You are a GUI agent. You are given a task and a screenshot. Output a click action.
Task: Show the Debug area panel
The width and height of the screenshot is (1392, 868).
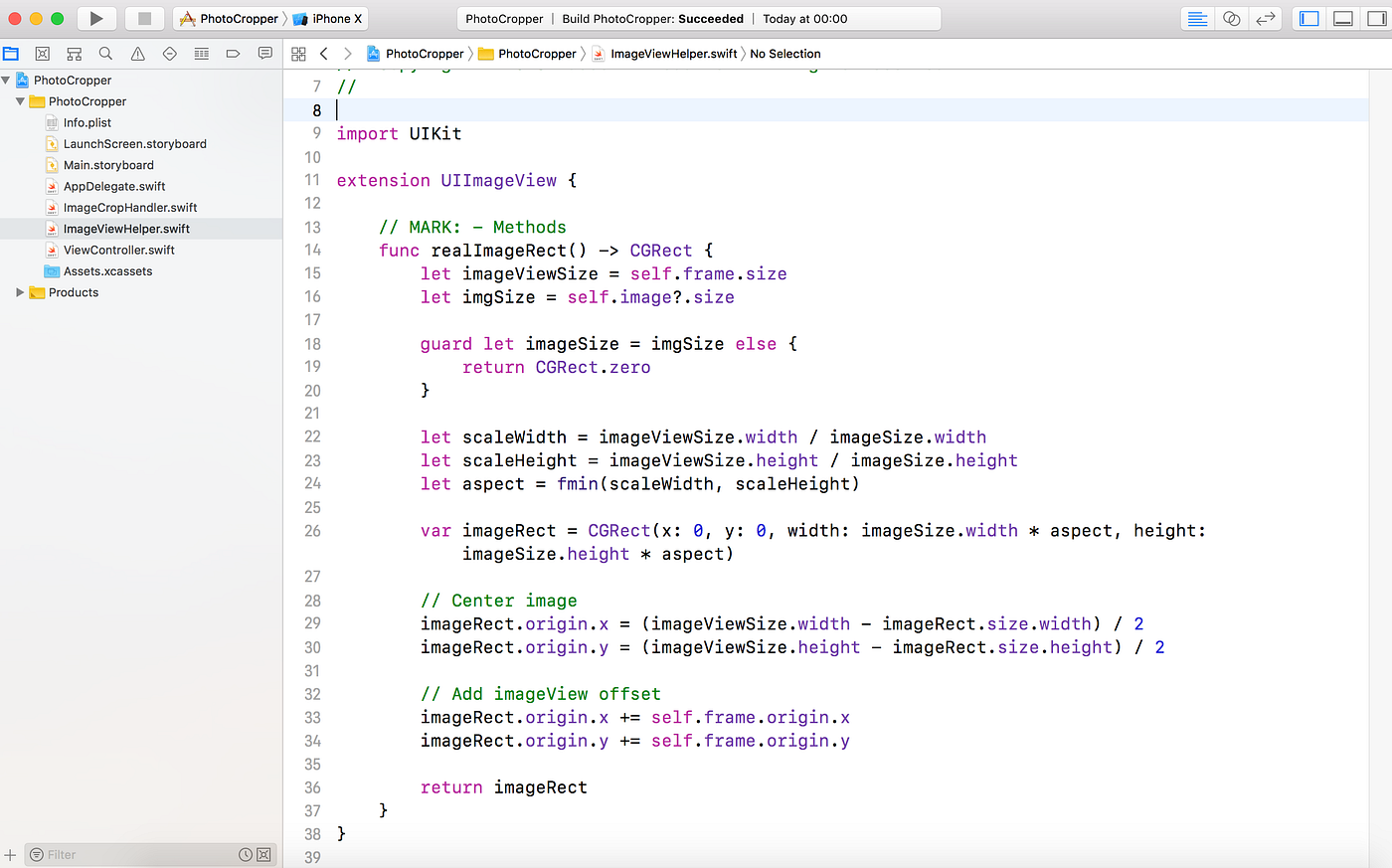pos(1343,18)
